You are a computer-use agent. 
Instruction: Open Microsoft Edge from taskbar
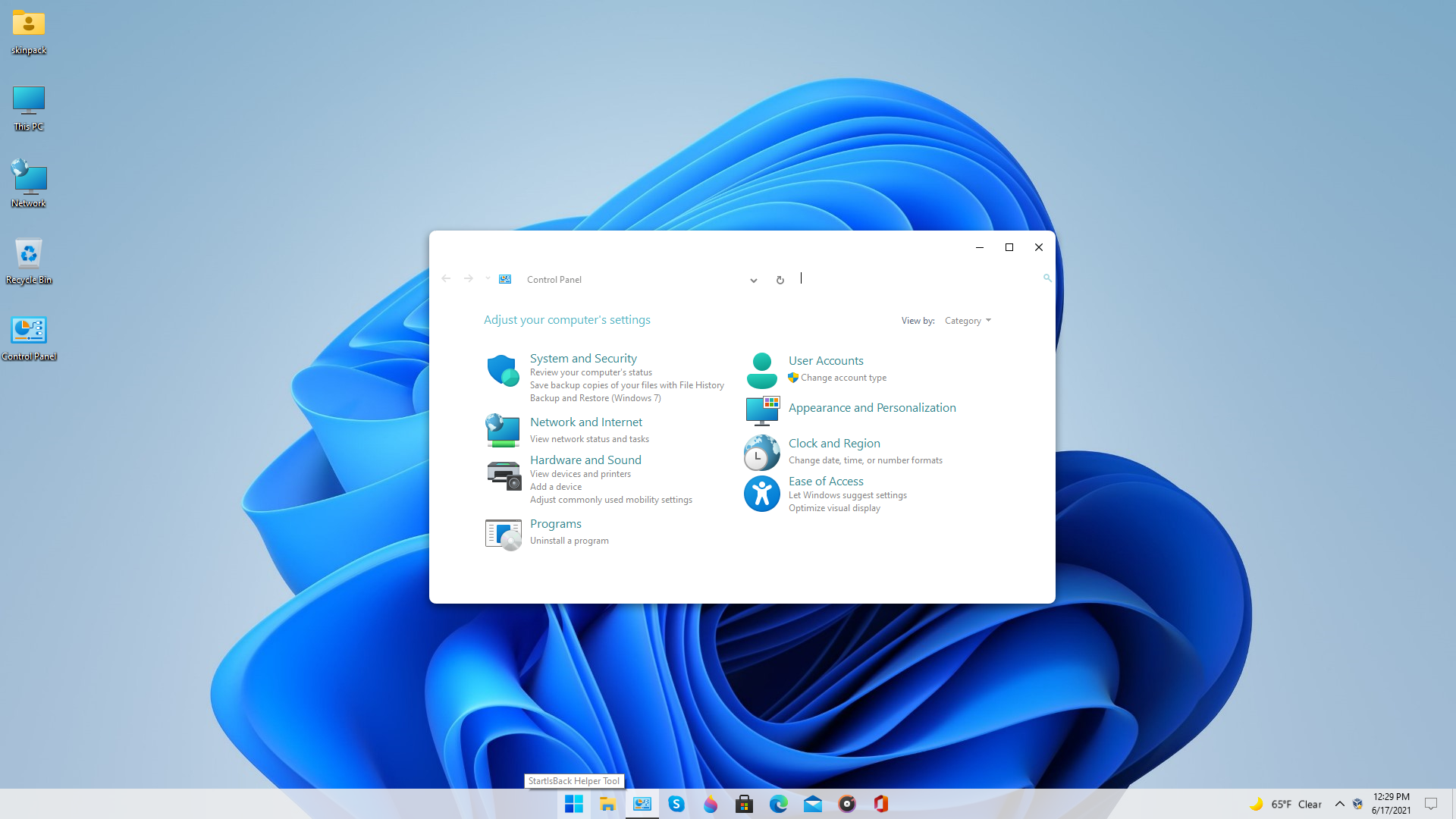click(778, 803)
